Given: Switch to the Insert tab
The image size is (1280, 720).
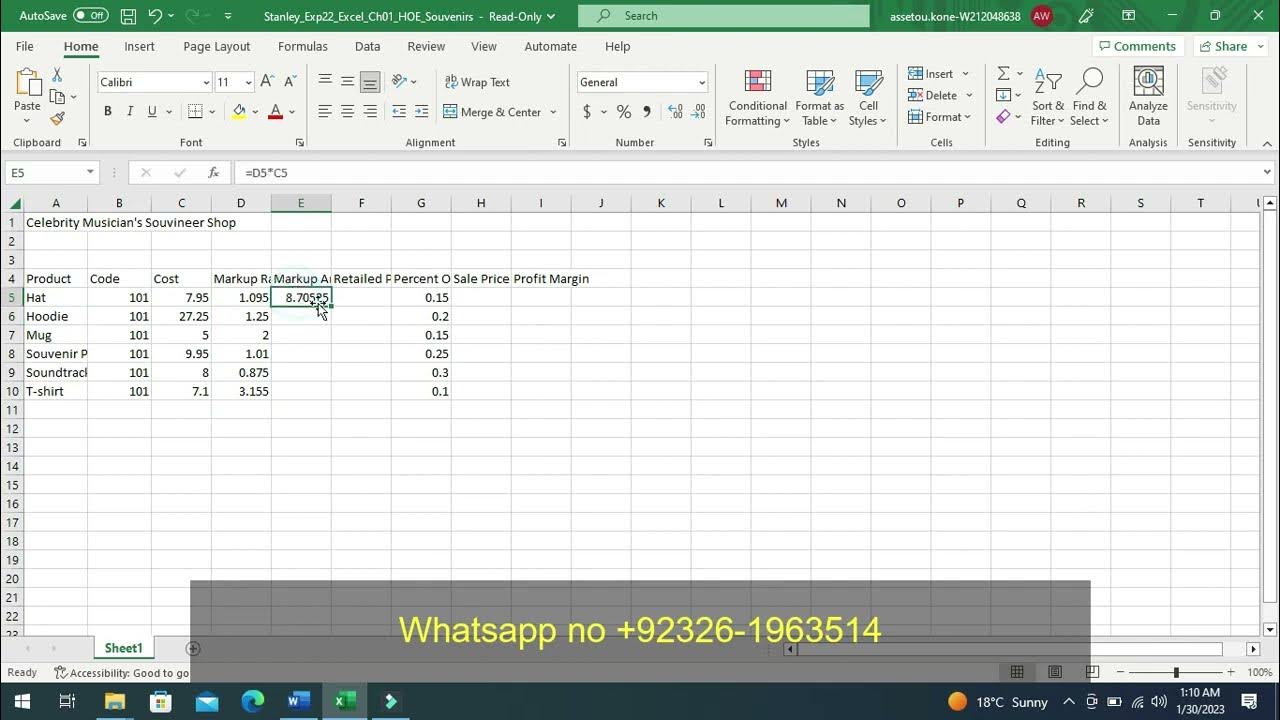Looking at the screenshot, I should pos(139,47).
